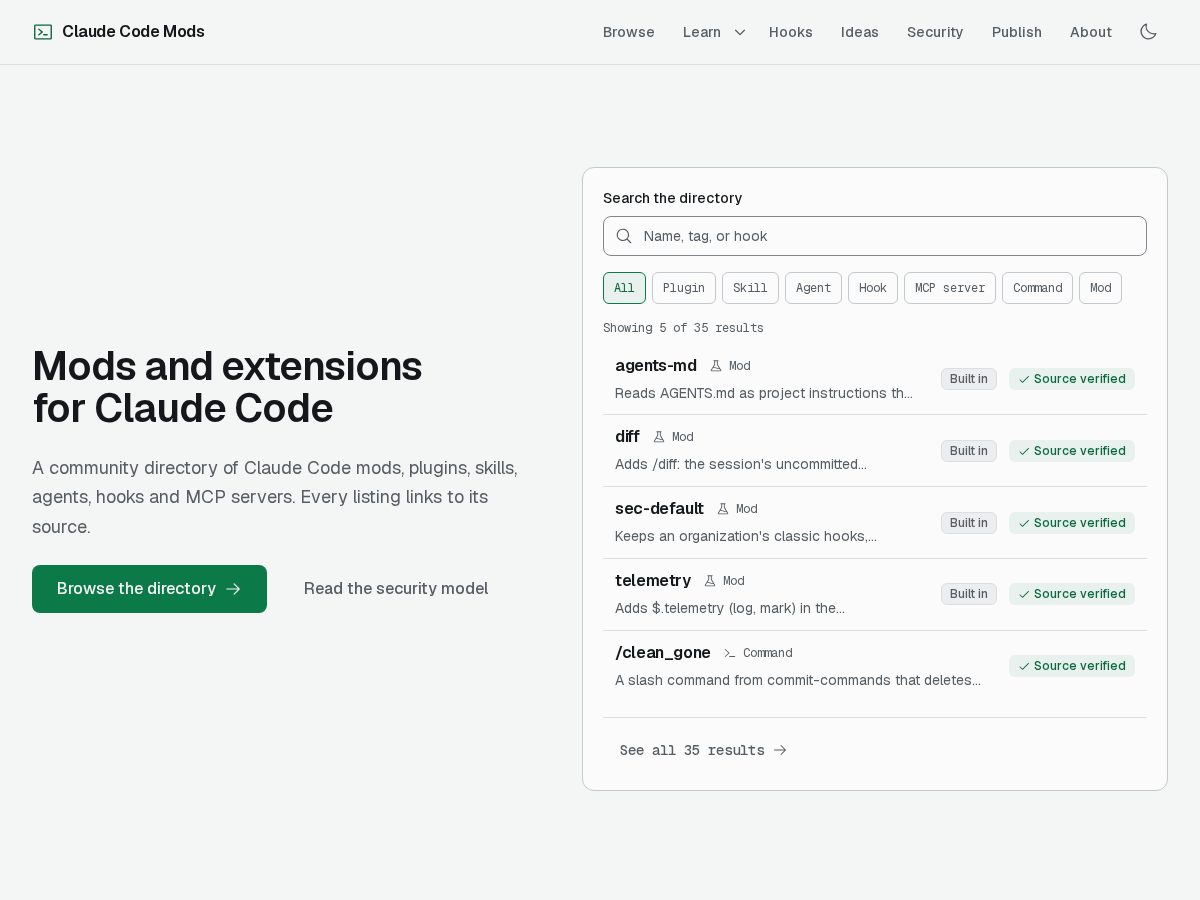1200x900 pixels.
Task: Open the Browse nav item
Action: (629, 32)
